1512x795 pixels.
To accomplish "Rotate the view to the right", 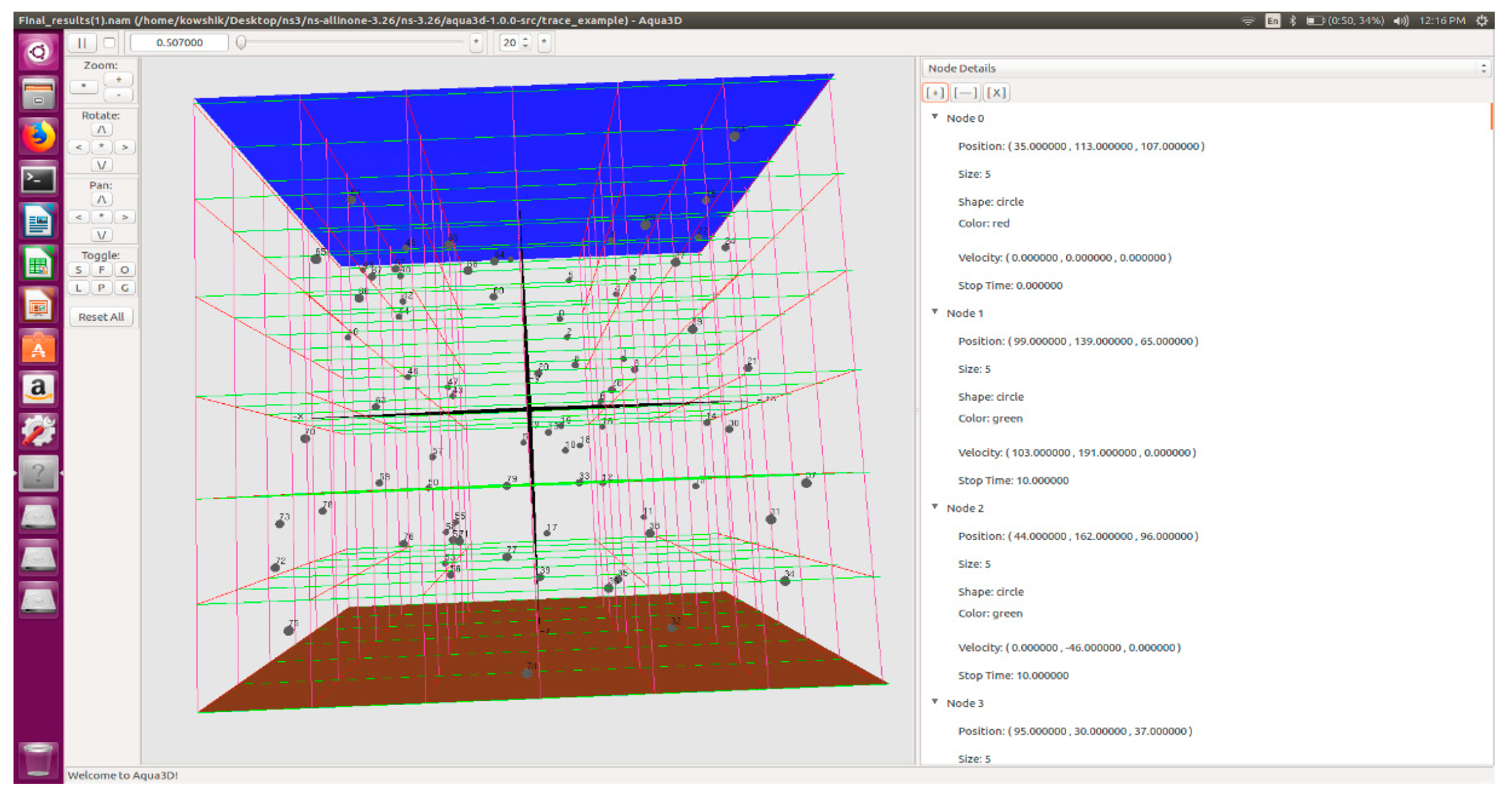I will pos(125,147).
